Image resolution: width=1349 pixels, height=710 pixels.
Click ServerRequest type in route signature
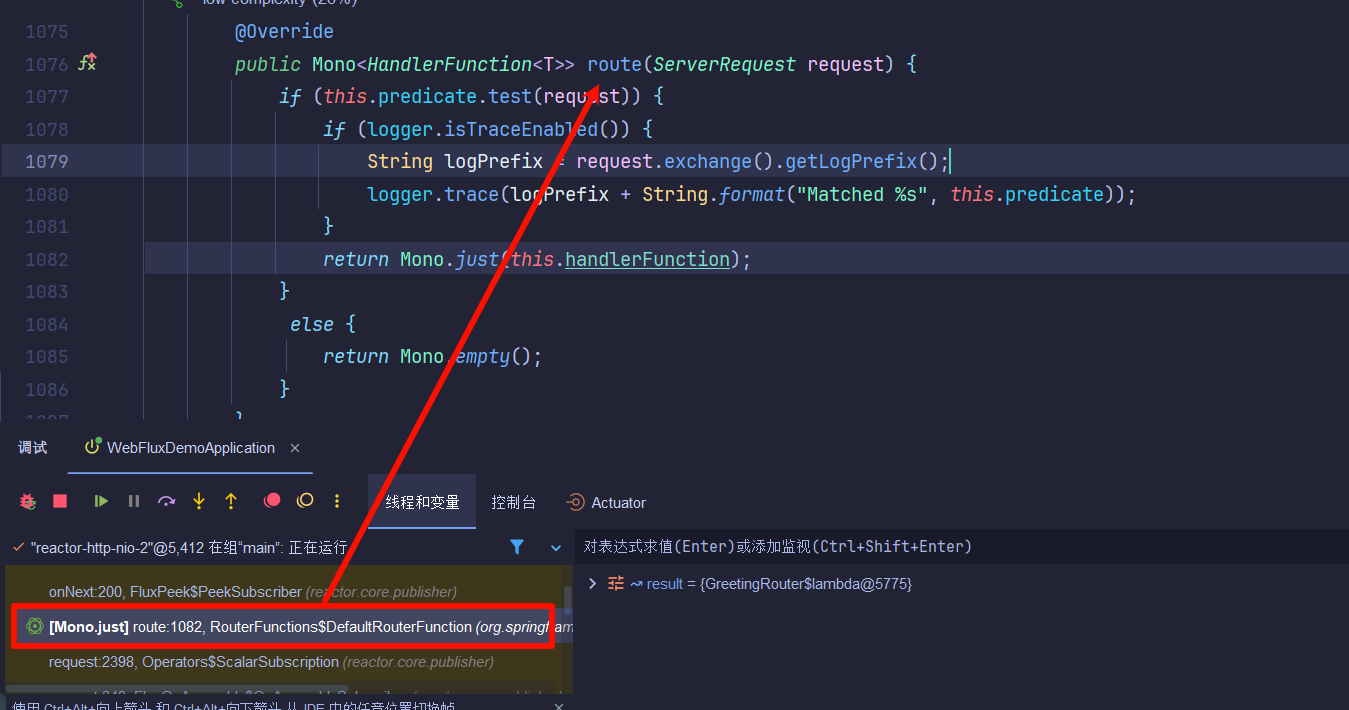(724, 64)
